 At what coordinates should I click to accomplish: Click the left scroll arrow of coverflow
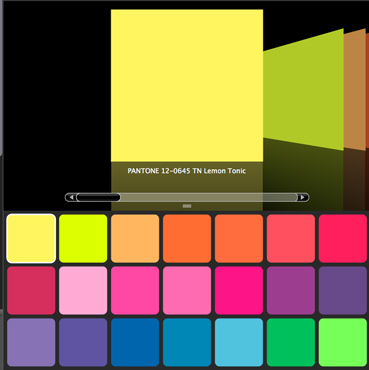[70, 197]
